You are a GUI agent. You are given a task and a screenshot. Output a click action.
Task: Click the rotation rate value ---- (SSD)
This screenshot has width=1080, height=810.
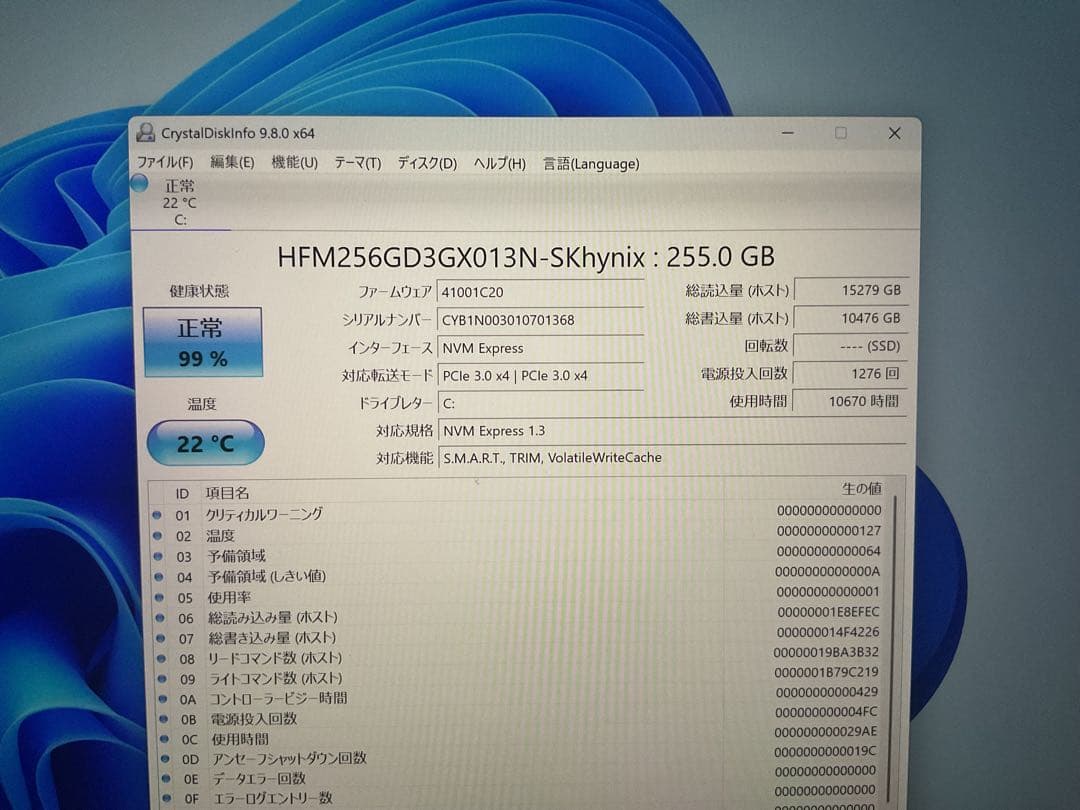(851, 346)
